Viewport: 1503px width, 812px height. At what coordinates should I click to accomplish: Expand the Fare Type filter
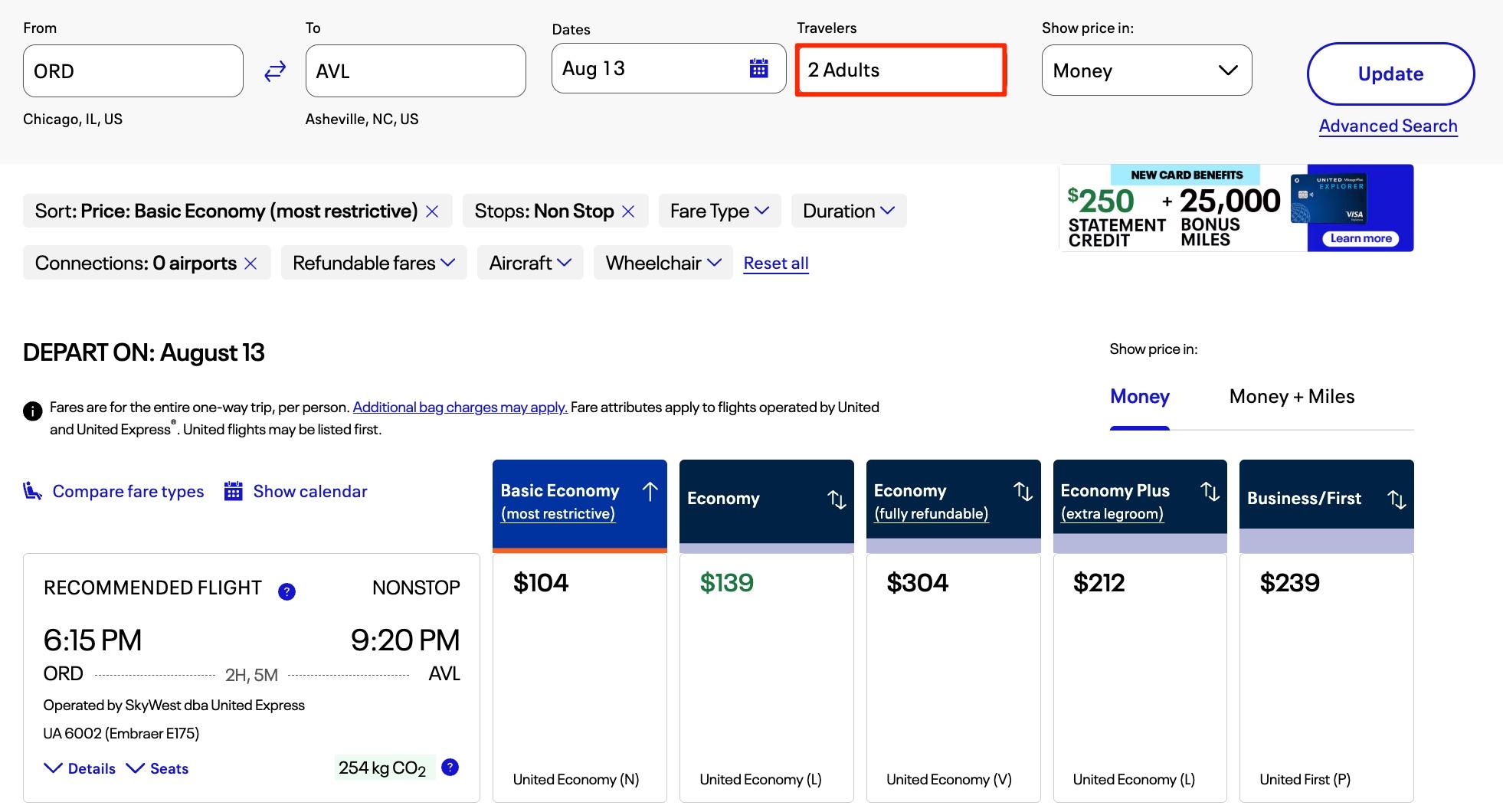coord(719,211)
